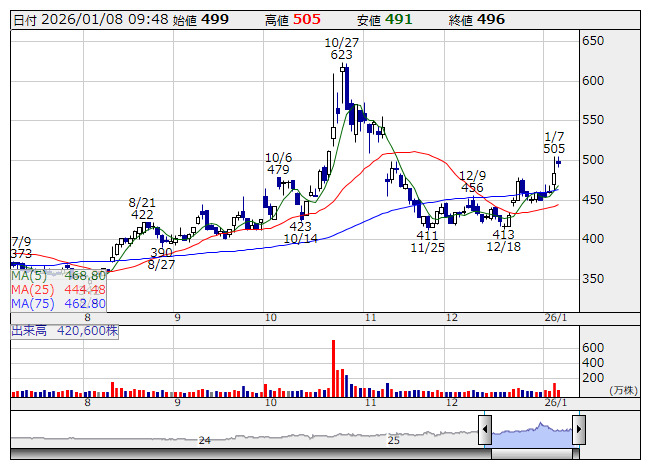Click the 10/6 high label 479
Viewport: 653px width, 470px height.
coord(278,170)
